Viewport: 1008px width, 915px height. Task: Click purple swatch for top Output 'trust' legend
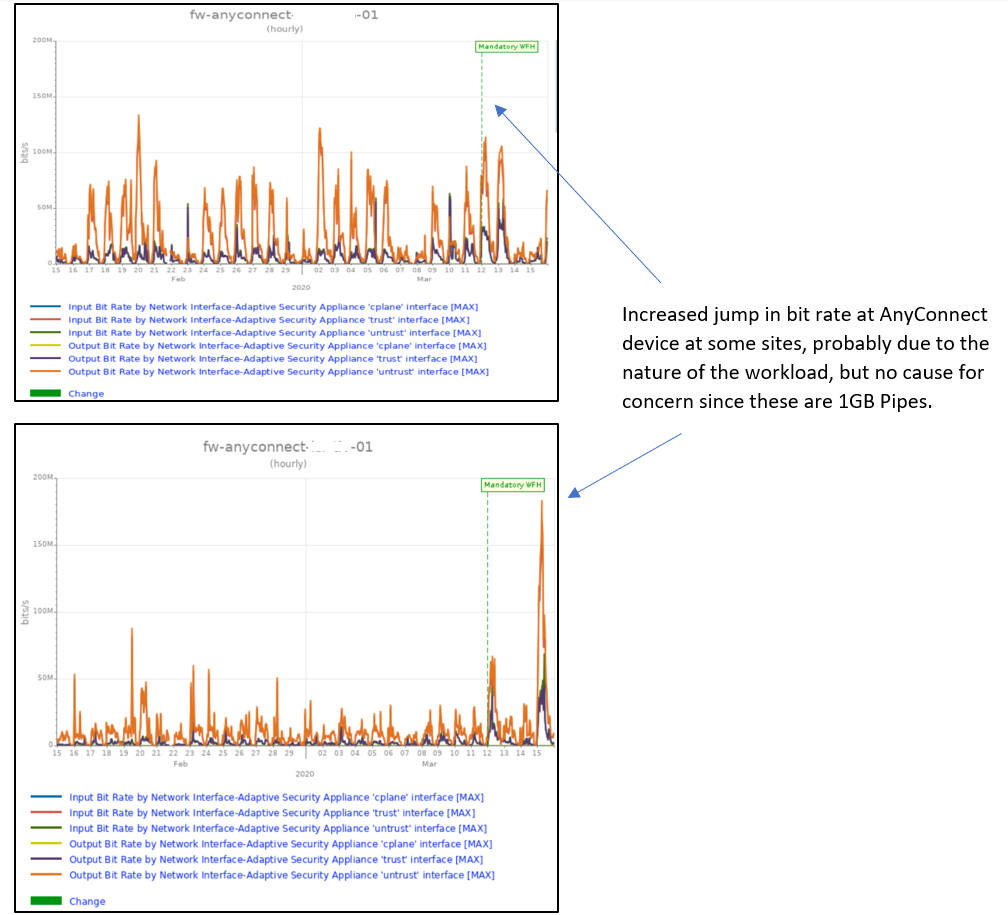[x=45, y=359]
